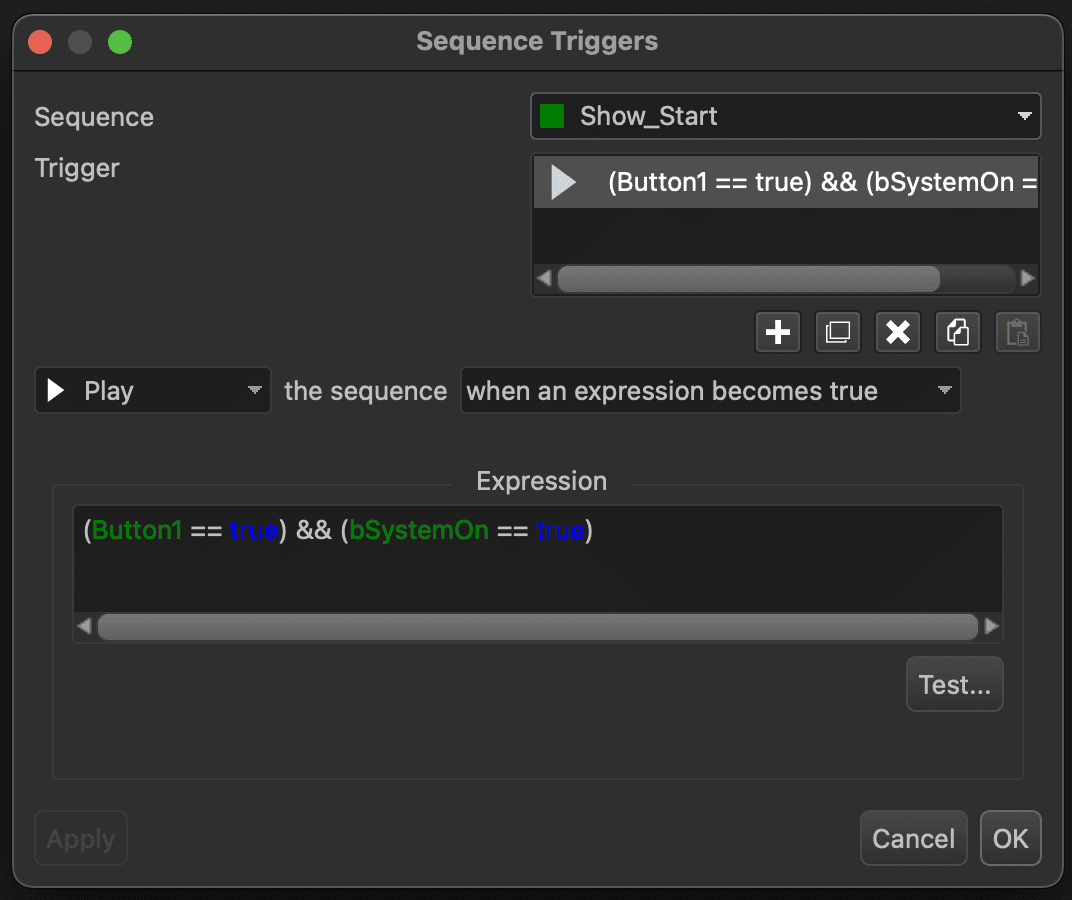Viewport: 1072px width, 900px height.
Task: Expand the 'when an expression becomes true' dropdown
Action: (x=710, y=391)
